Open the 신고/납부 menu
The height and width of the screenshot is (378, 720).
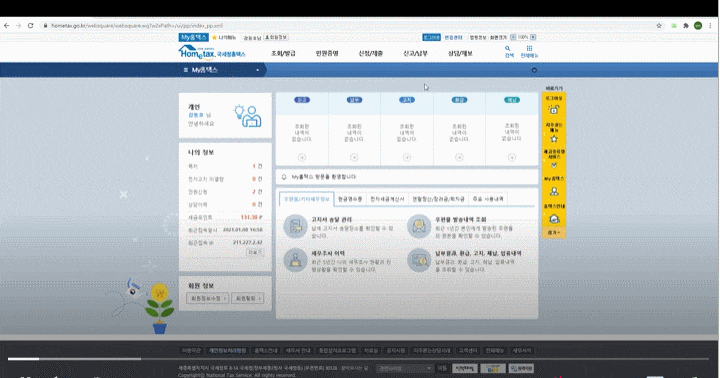click(x=415, y=54)
